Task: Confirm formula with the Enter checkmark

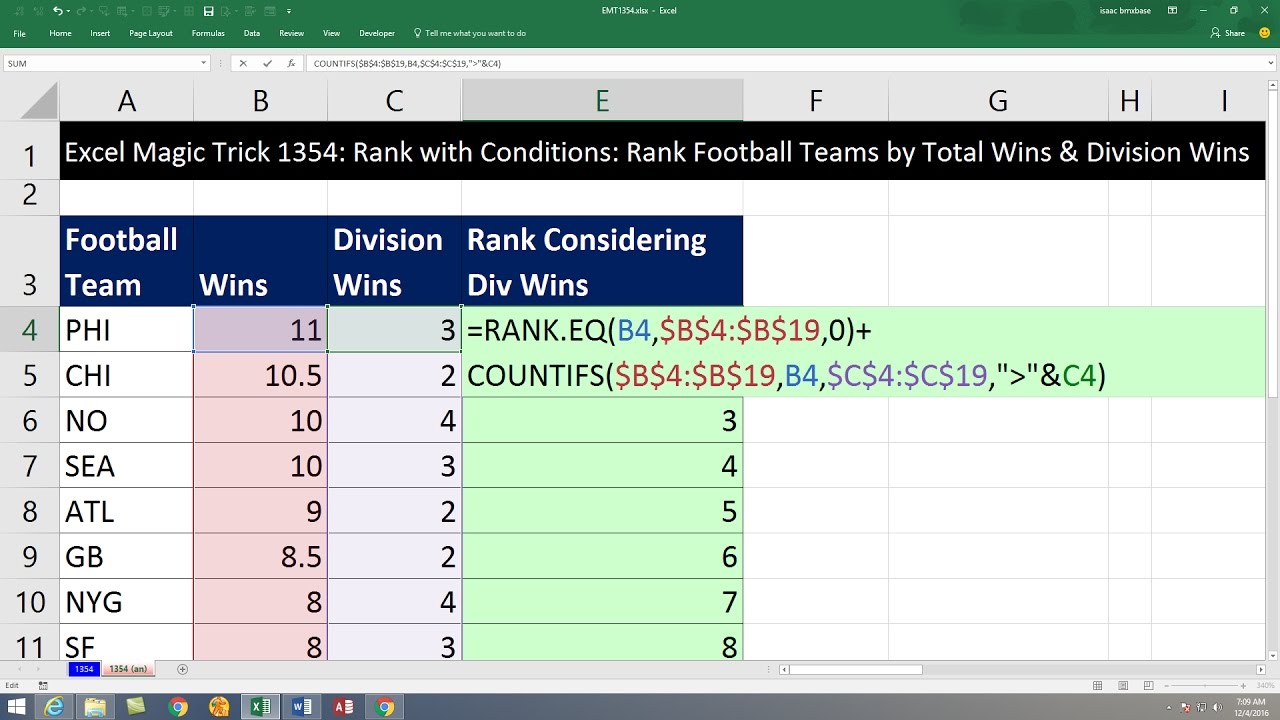Action: (267, 63)
